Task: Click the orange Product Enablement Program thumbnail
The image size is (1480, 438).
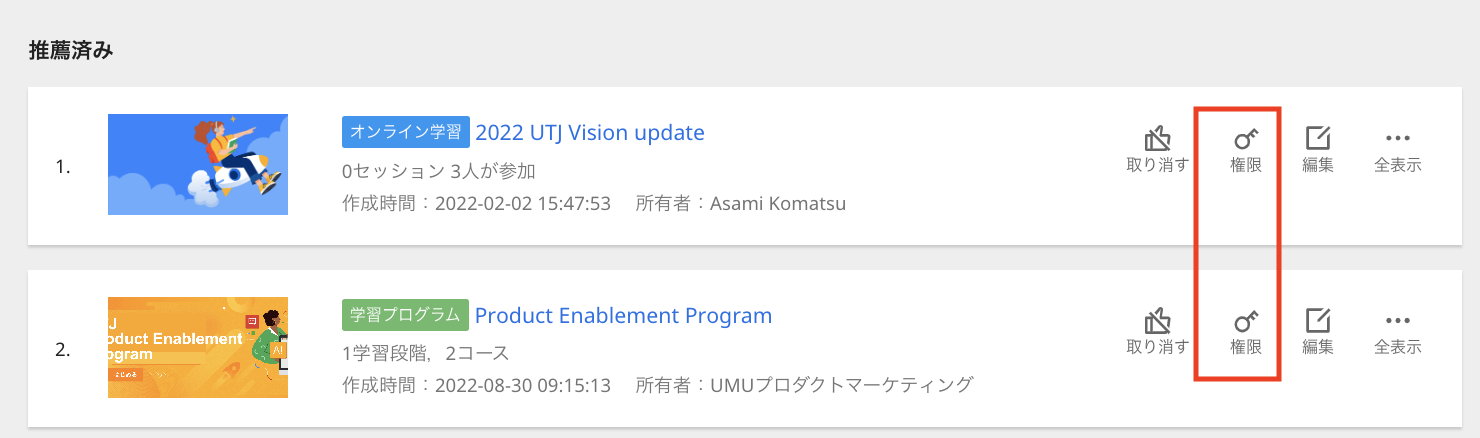Action: [x=198, y=347]
